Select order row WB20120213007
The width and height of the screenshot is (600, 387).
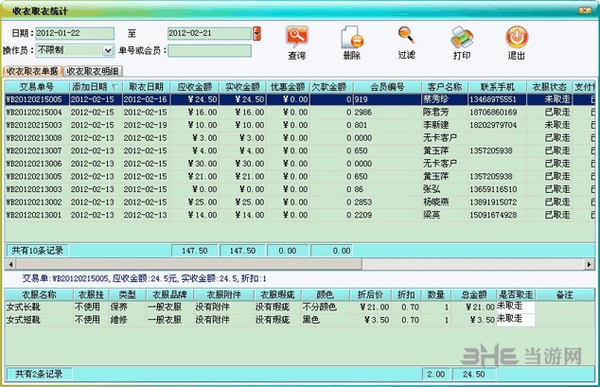300,151
